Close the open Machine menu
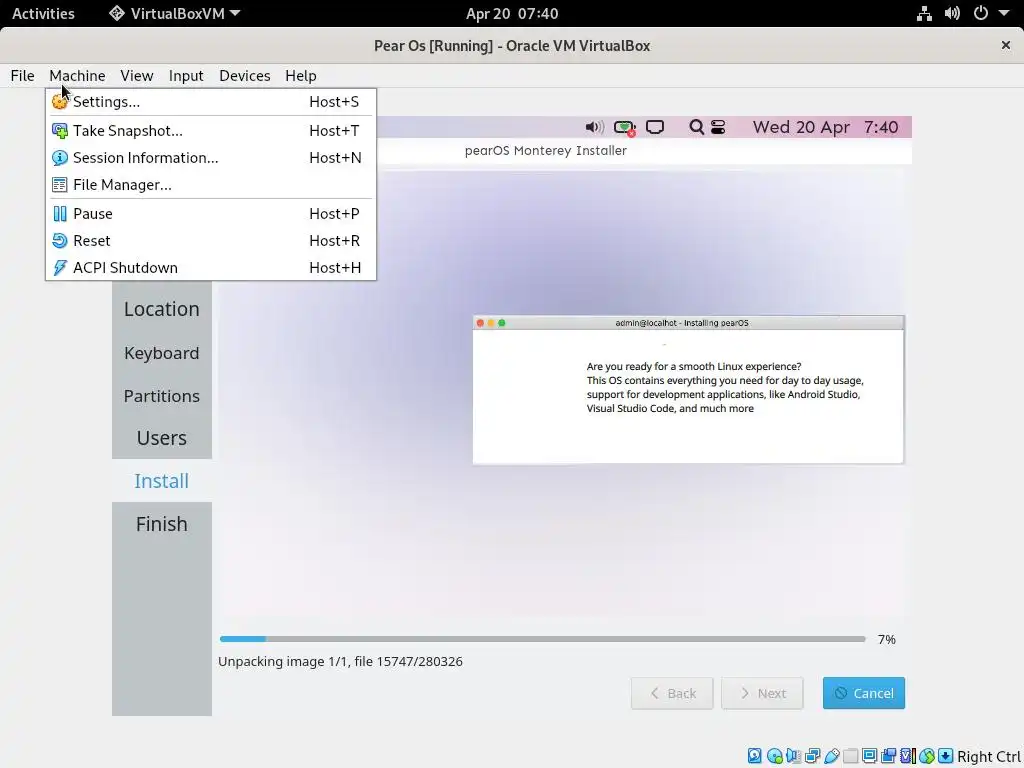The height and width of the screenshot is (768, 1024). (x=77, y=76)
